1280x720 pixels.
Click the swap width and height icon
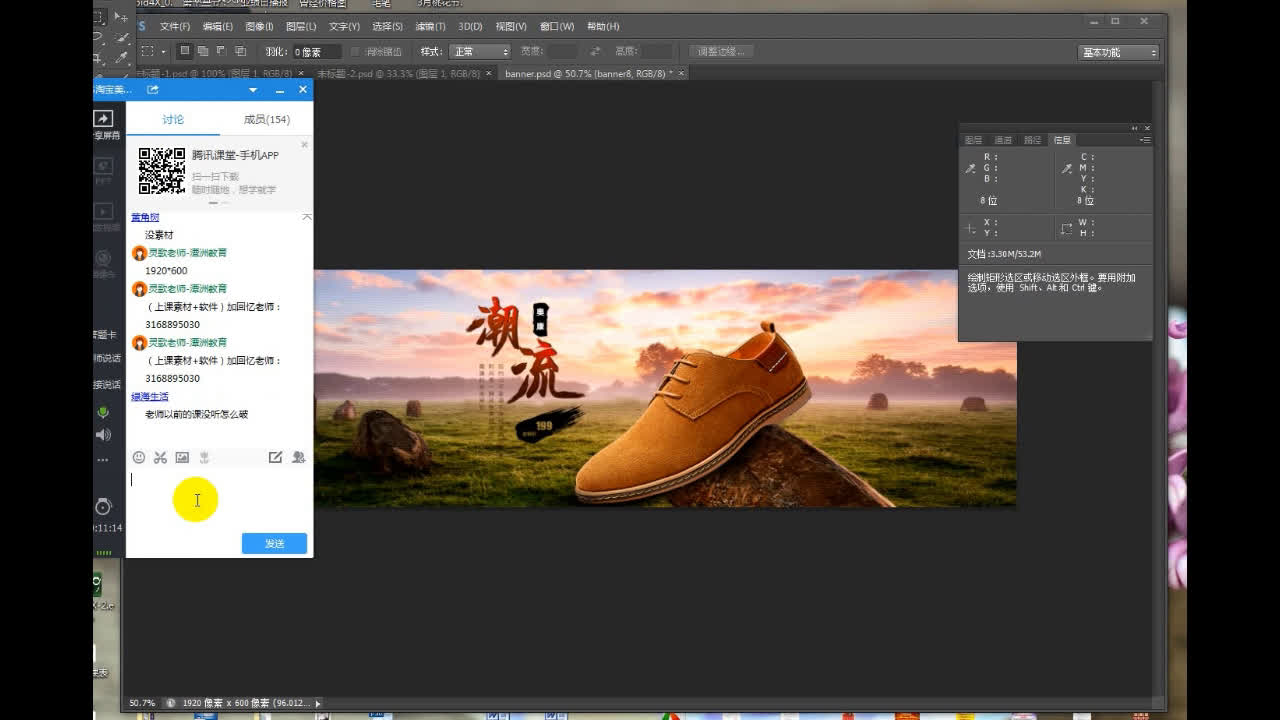pyautogui.click(x=595, y=52)
